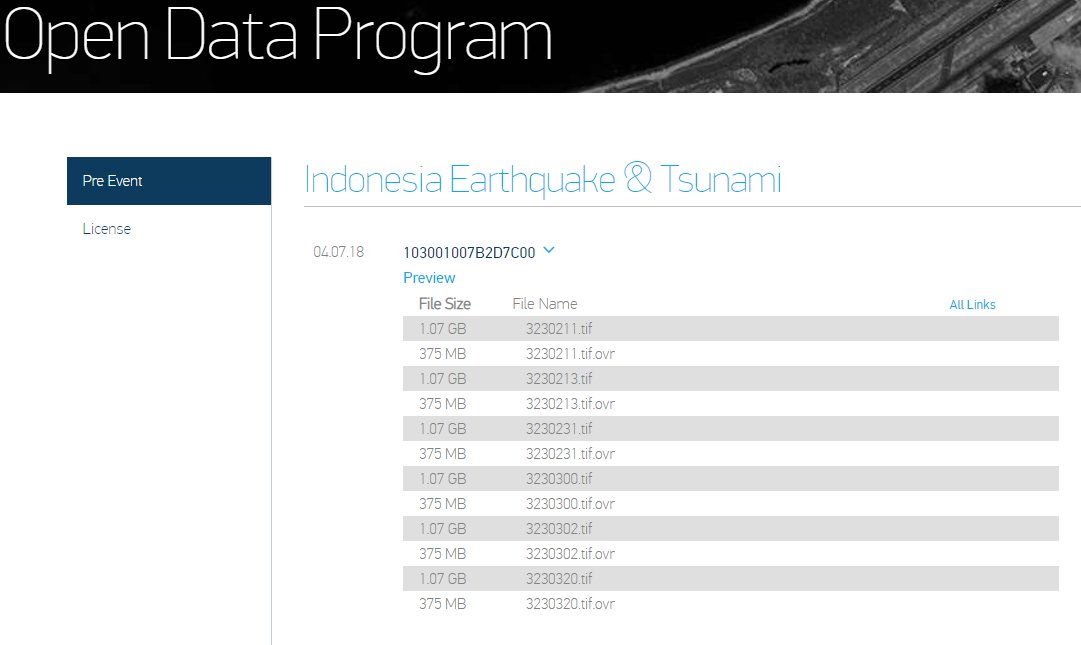Image resolution: width=1081 pixels, height=645 pixels.
Task: Click the 3230231.tif.ovr file entry
Action: [572, 453]
